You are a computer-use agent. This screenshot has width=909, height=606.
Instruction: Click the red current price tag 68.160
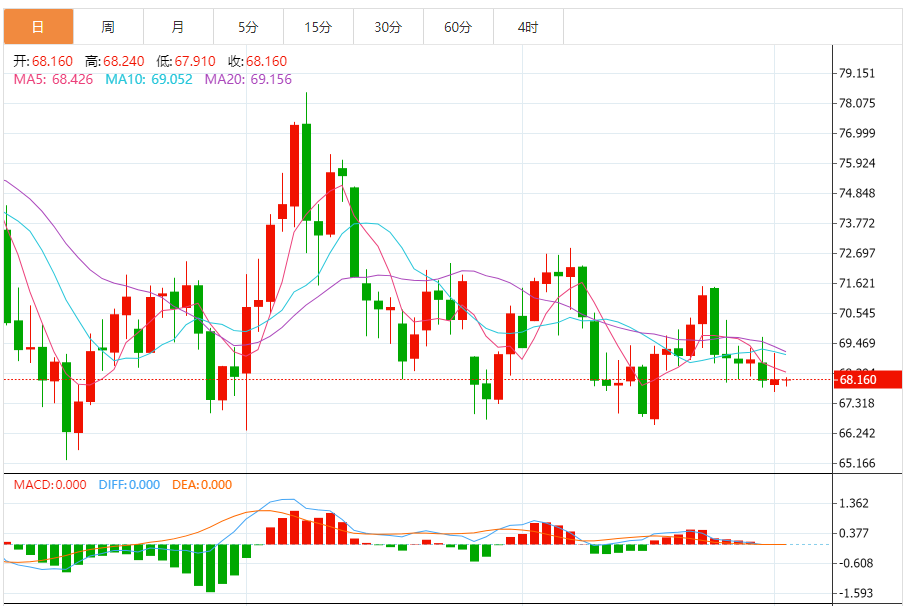click(x=868, y=379)
